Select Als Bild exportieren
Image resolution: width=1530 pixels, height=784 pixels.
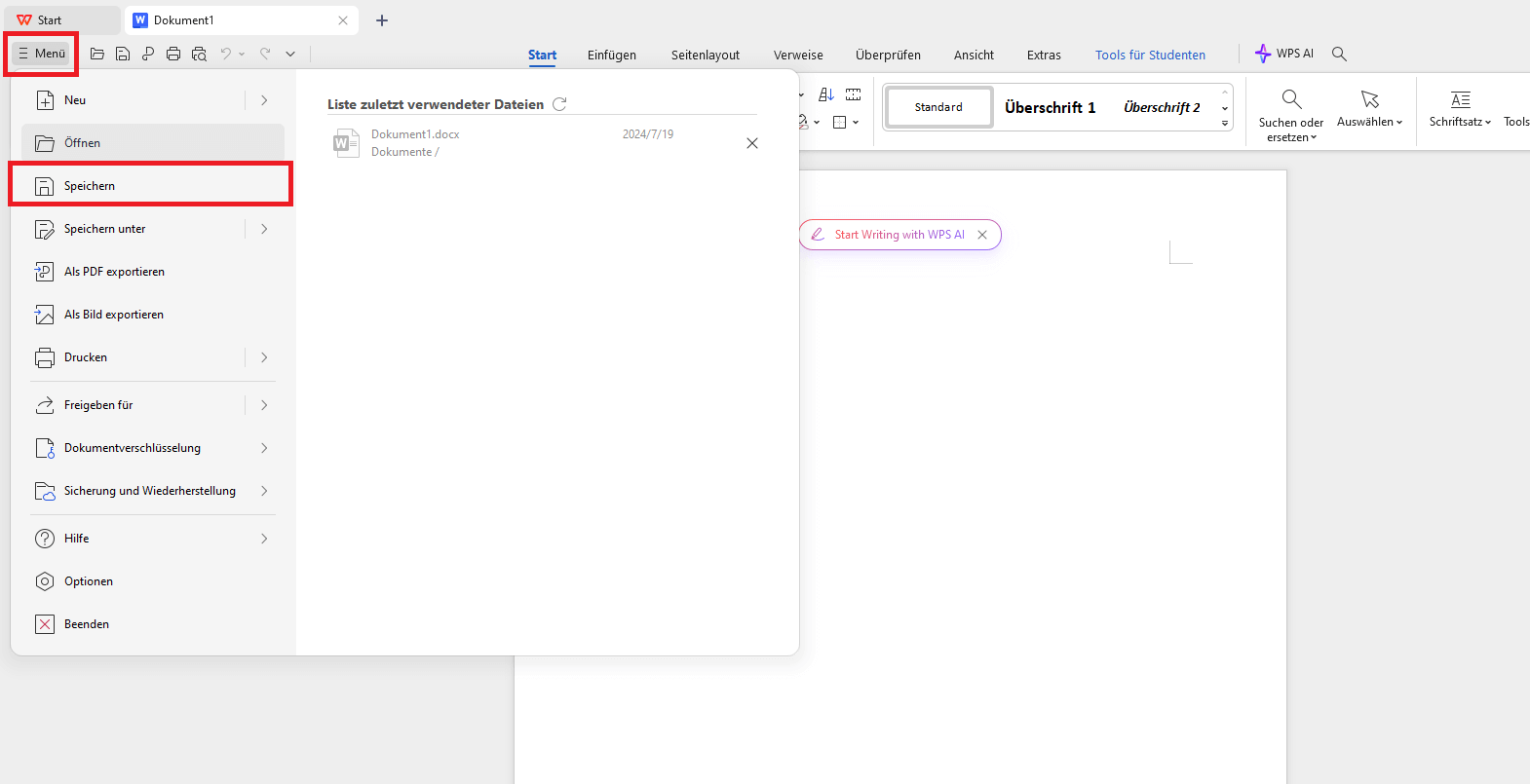tap(153, 315)
